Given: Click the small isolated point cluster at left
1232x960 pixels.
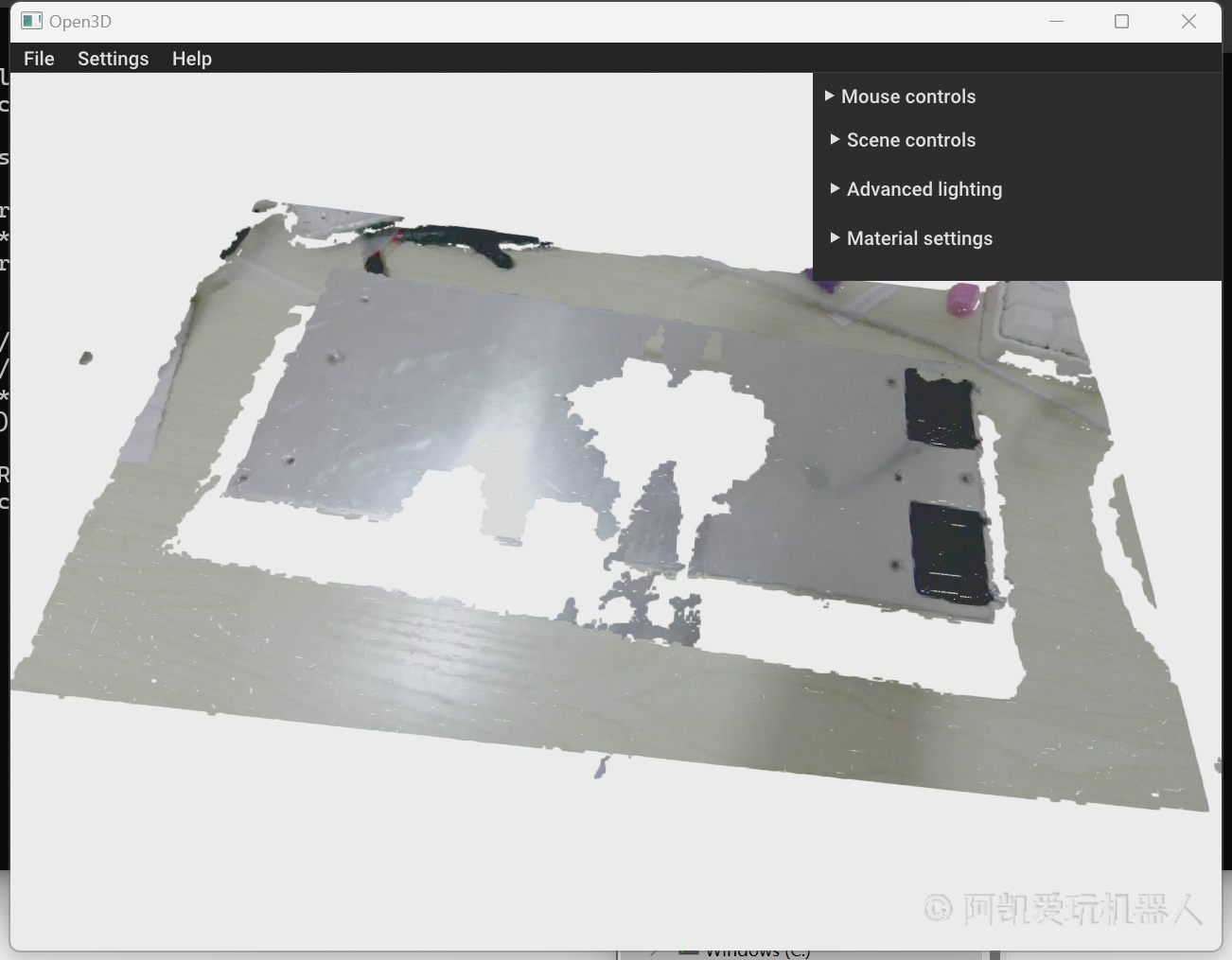Looking at the screenshot, I should pos(85,358).
